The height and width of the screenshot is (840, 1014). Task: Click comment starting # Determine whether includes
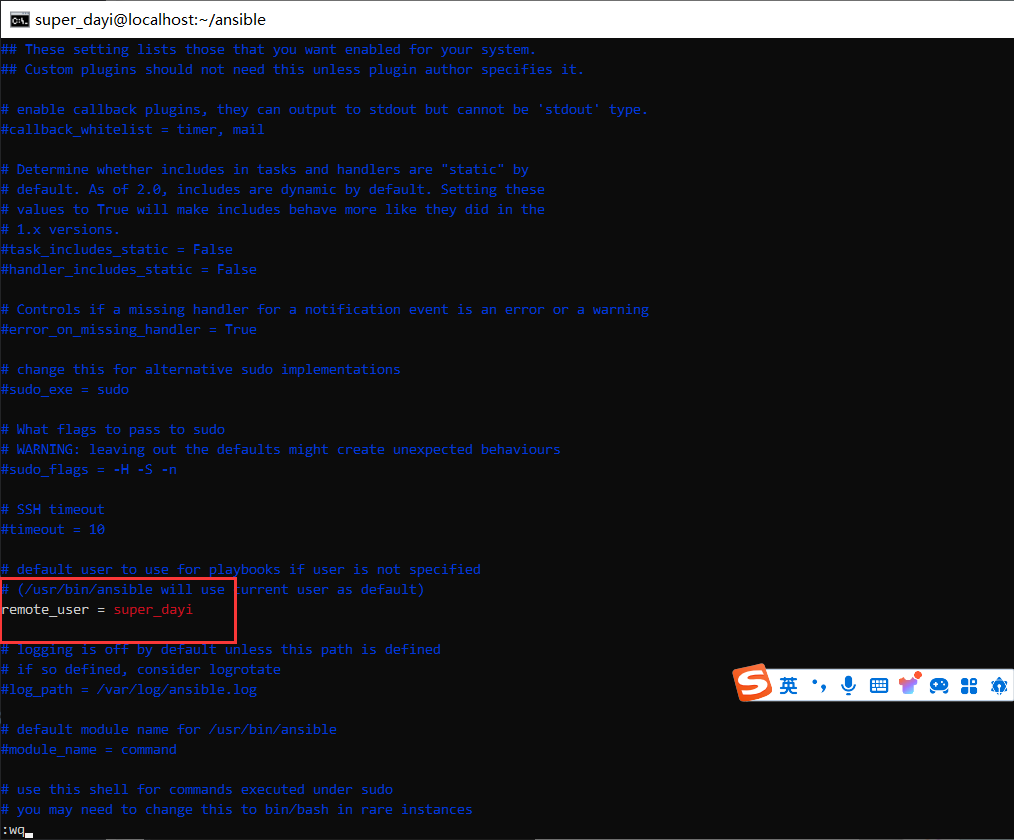pos(264,169)
